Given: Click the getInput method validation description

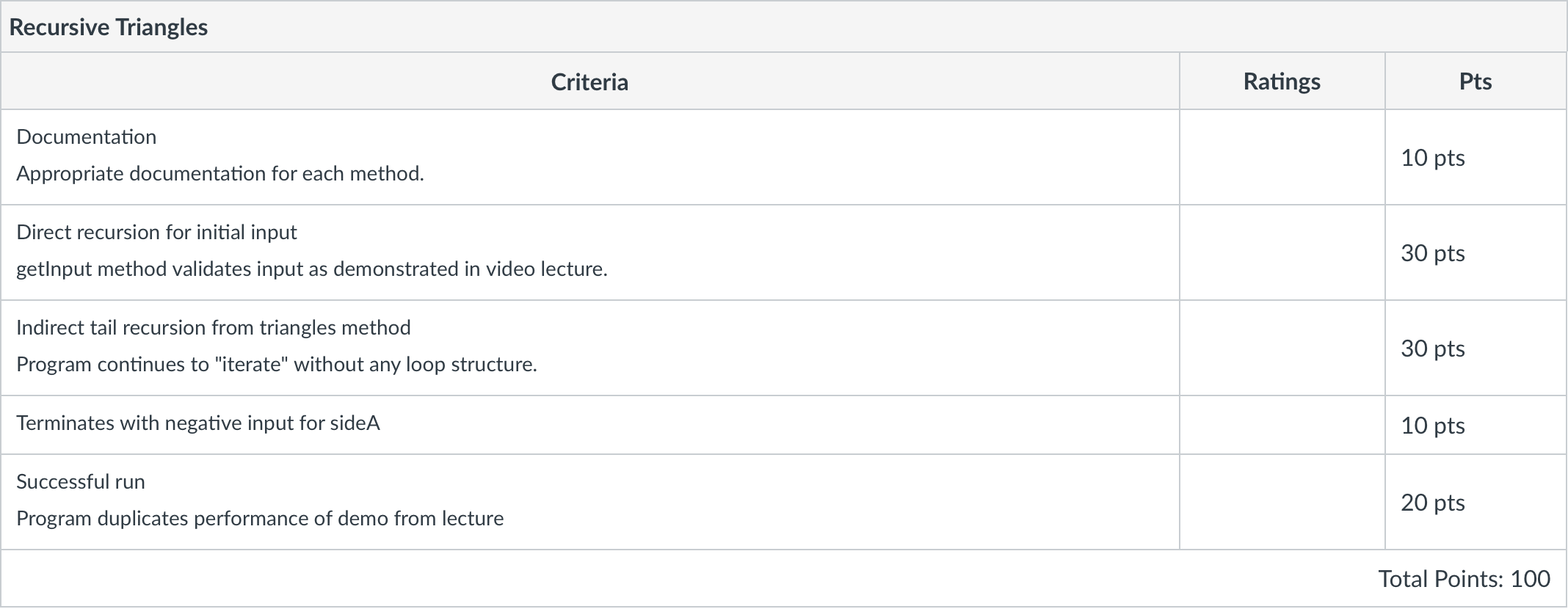Looking at the screenshot, I should [312, 269].
